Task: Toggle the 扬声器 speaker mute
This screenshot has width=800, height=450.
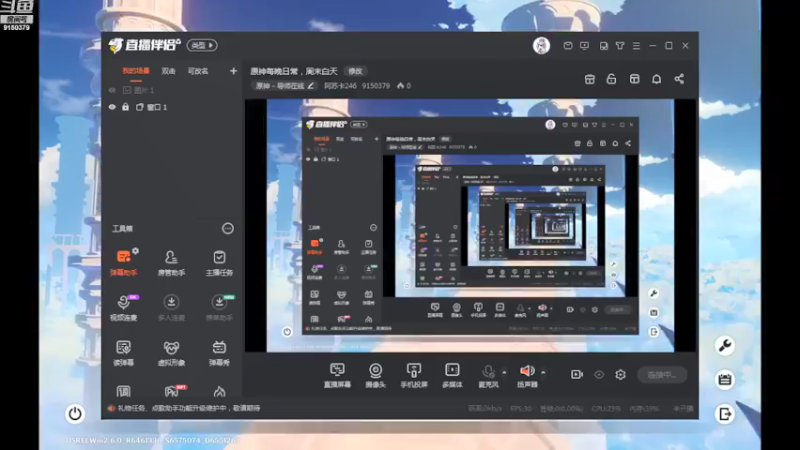Action: [527, 375]
